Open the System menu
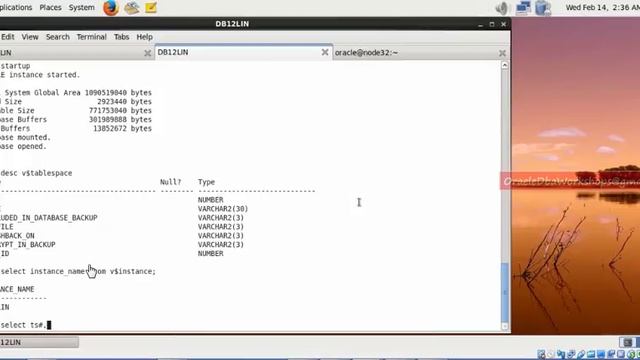The height and width of the screenshot is (360, 640). point(82,7)
